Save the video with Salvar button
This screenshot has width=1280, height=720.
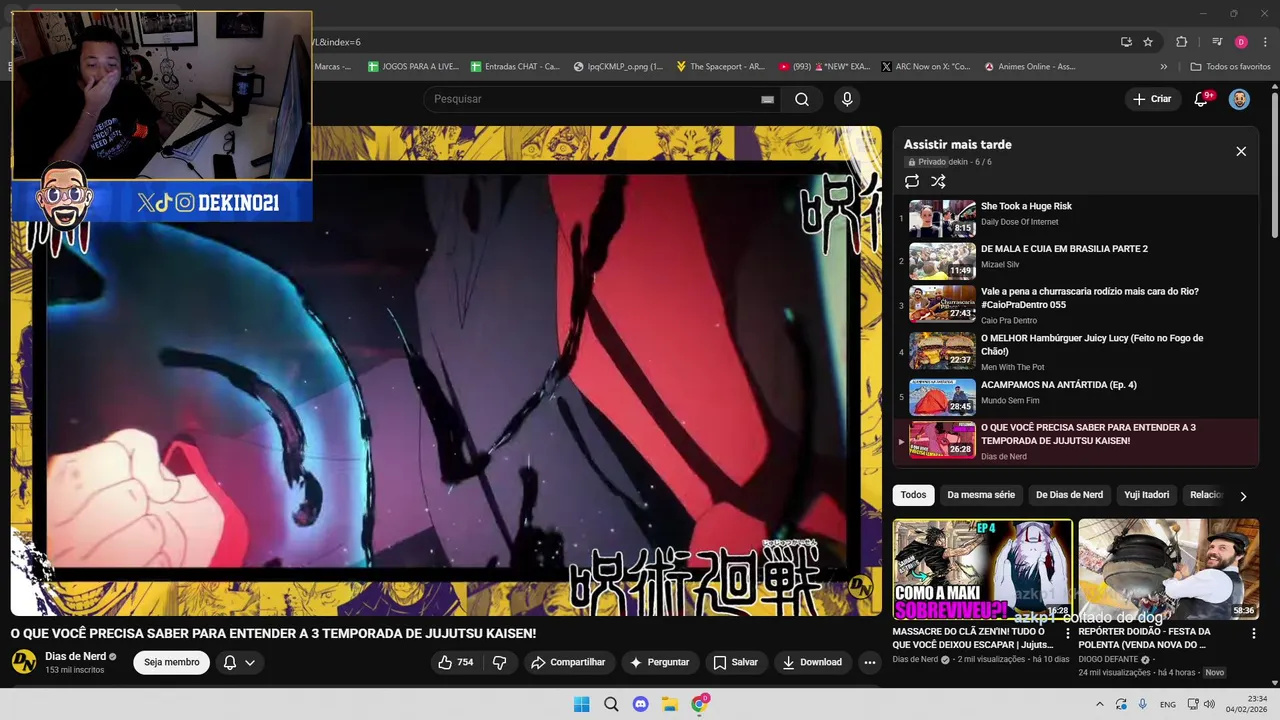pyautogui.click(x=735, y=662)
